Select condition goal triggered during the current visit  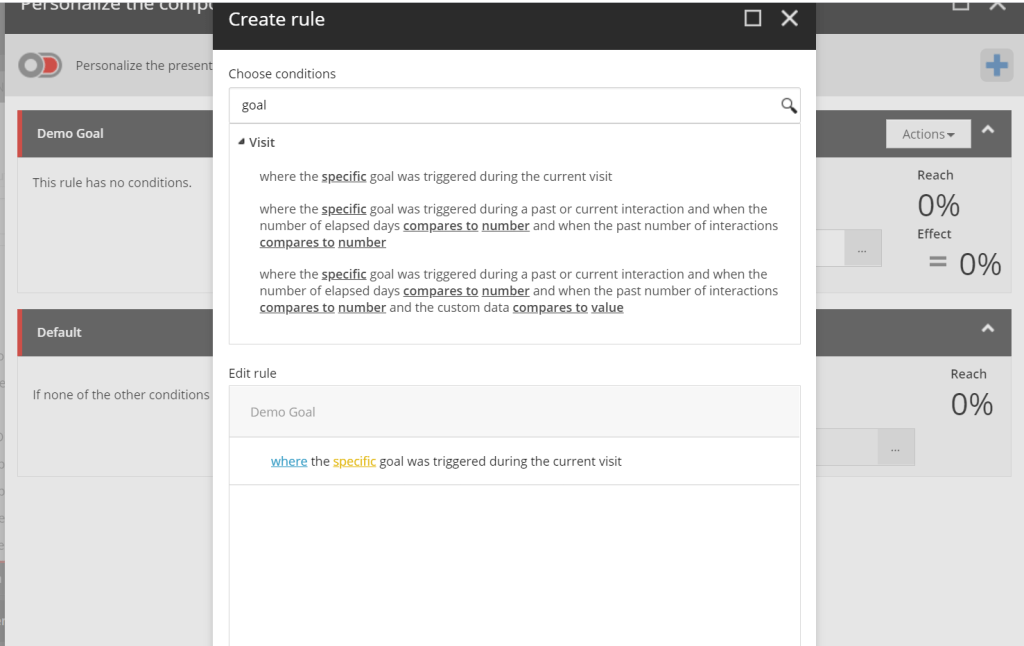pyautogui.click(x=436, y=176)
